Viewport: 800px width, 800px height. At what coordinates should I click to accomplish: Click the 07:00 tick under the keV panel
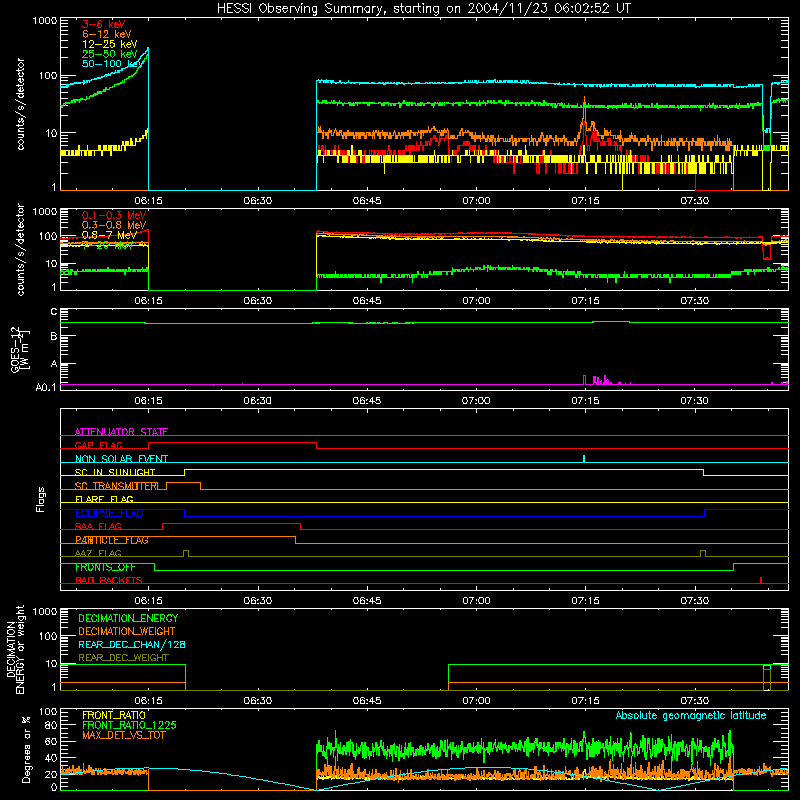pyautogui.click(x=476, y=201)
